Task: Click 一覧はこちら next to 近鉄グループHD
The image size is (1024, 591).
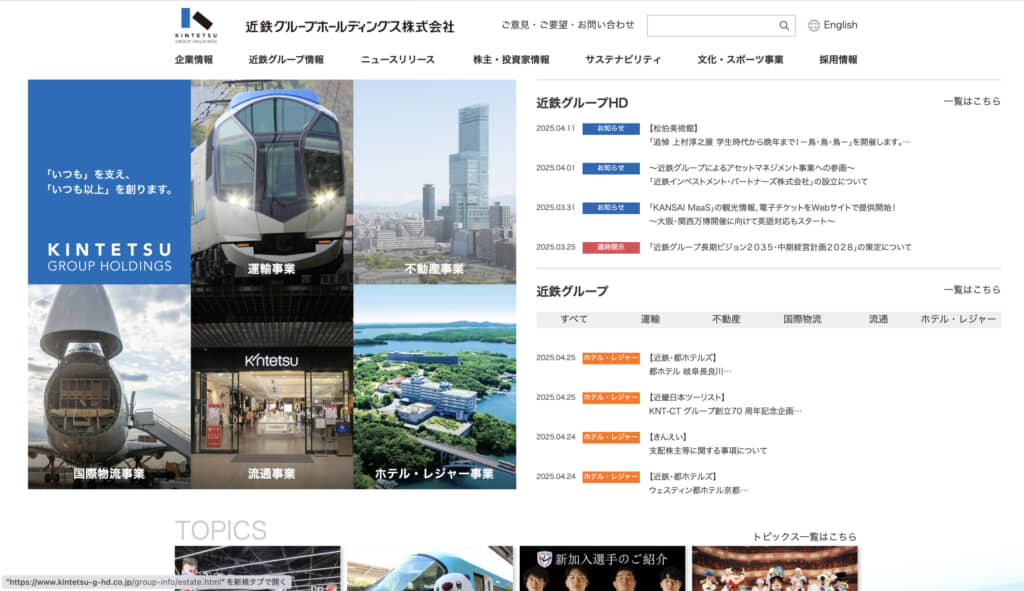Action: 972,101
